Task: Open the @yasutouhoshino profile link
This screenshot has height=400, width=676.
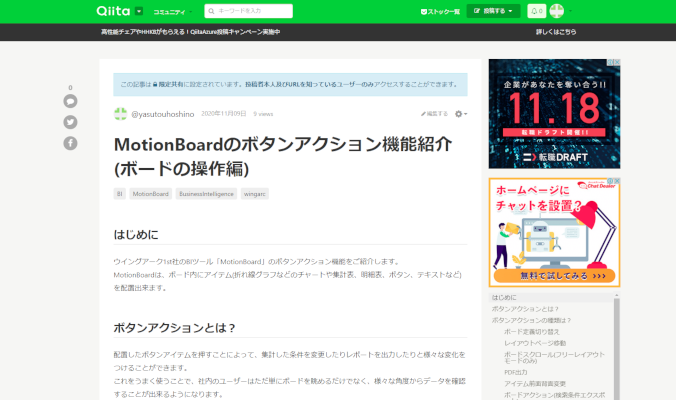Action: pyautogui.click(x=163, y=114)
